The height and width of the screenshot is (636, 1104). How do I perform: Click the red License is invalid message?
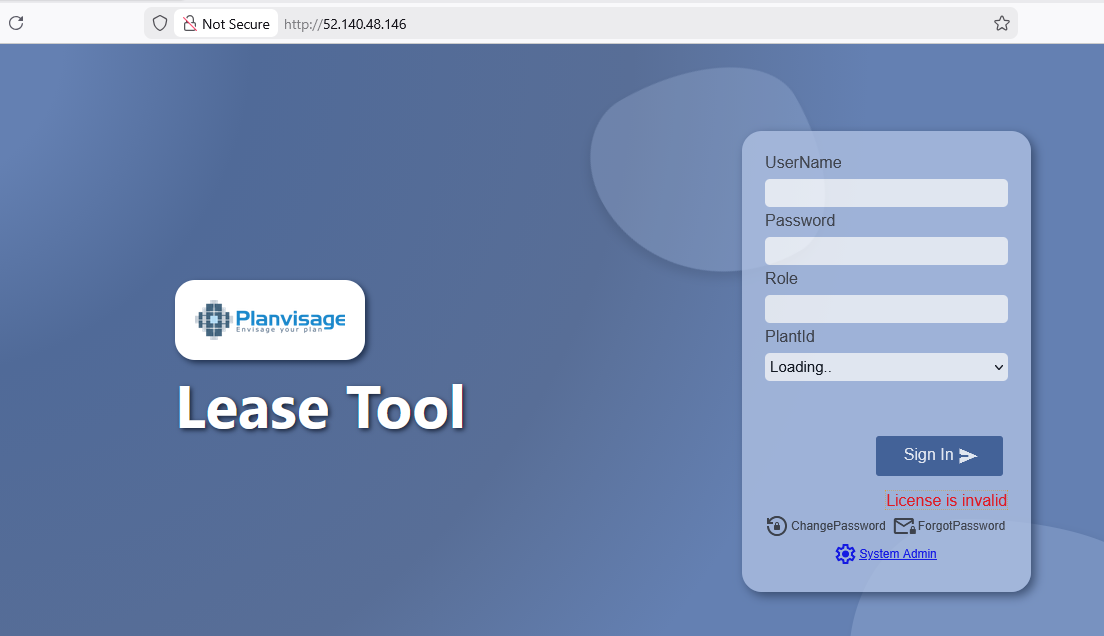pyautogui.click(x=946, y=500)
